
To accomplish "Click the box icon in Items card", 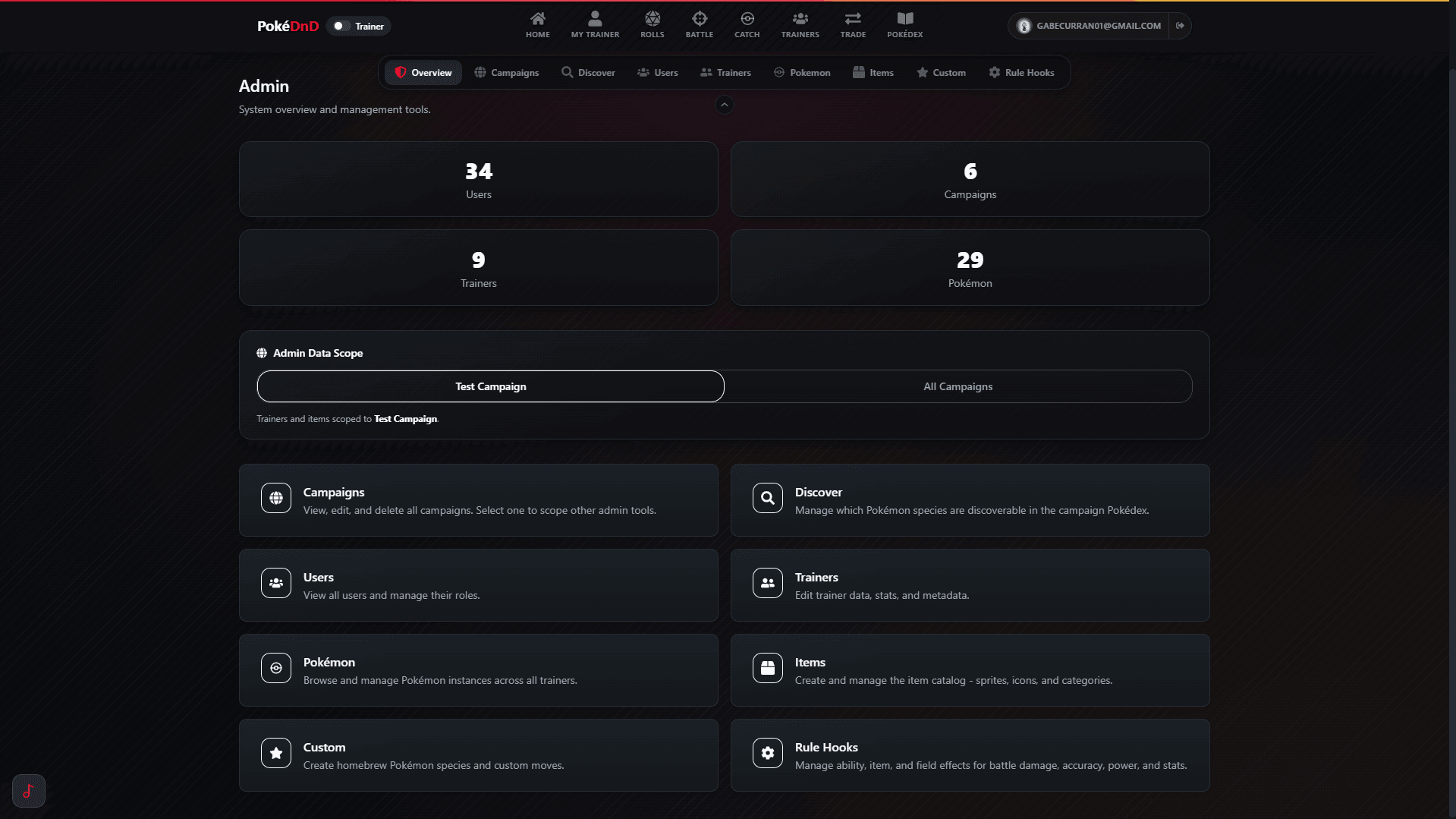I will click(768, 668).
